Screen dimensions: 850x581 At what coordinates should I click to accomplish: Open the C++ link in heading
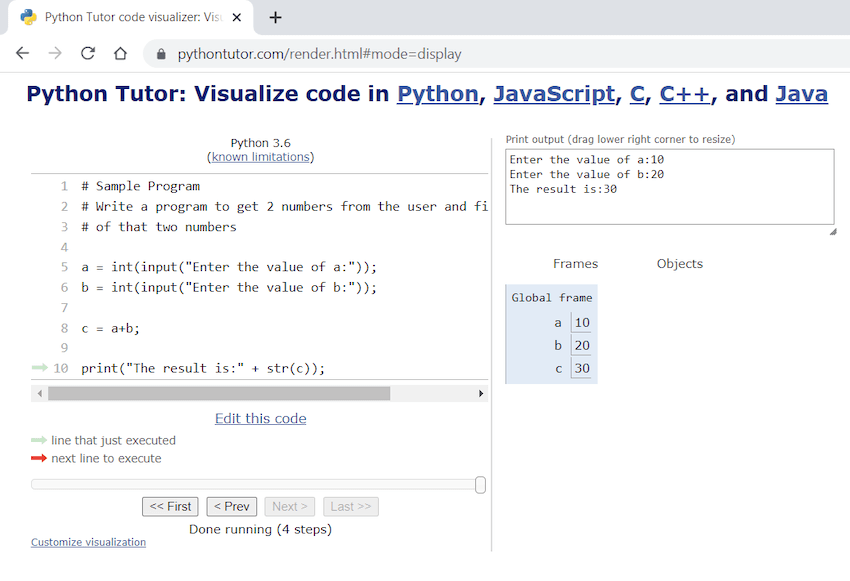(x=685, y=94)
